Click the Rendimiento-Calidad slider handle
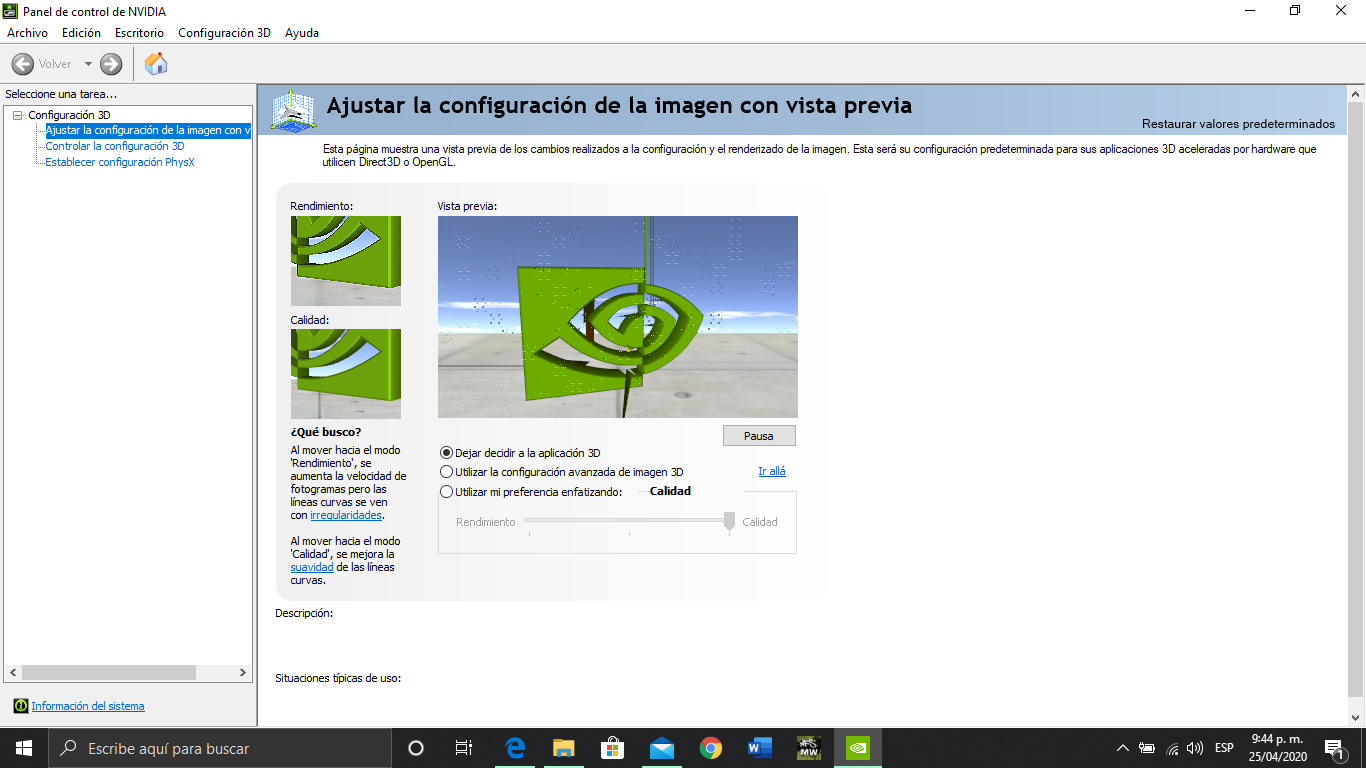1366x768 pixels. [729, 521]
